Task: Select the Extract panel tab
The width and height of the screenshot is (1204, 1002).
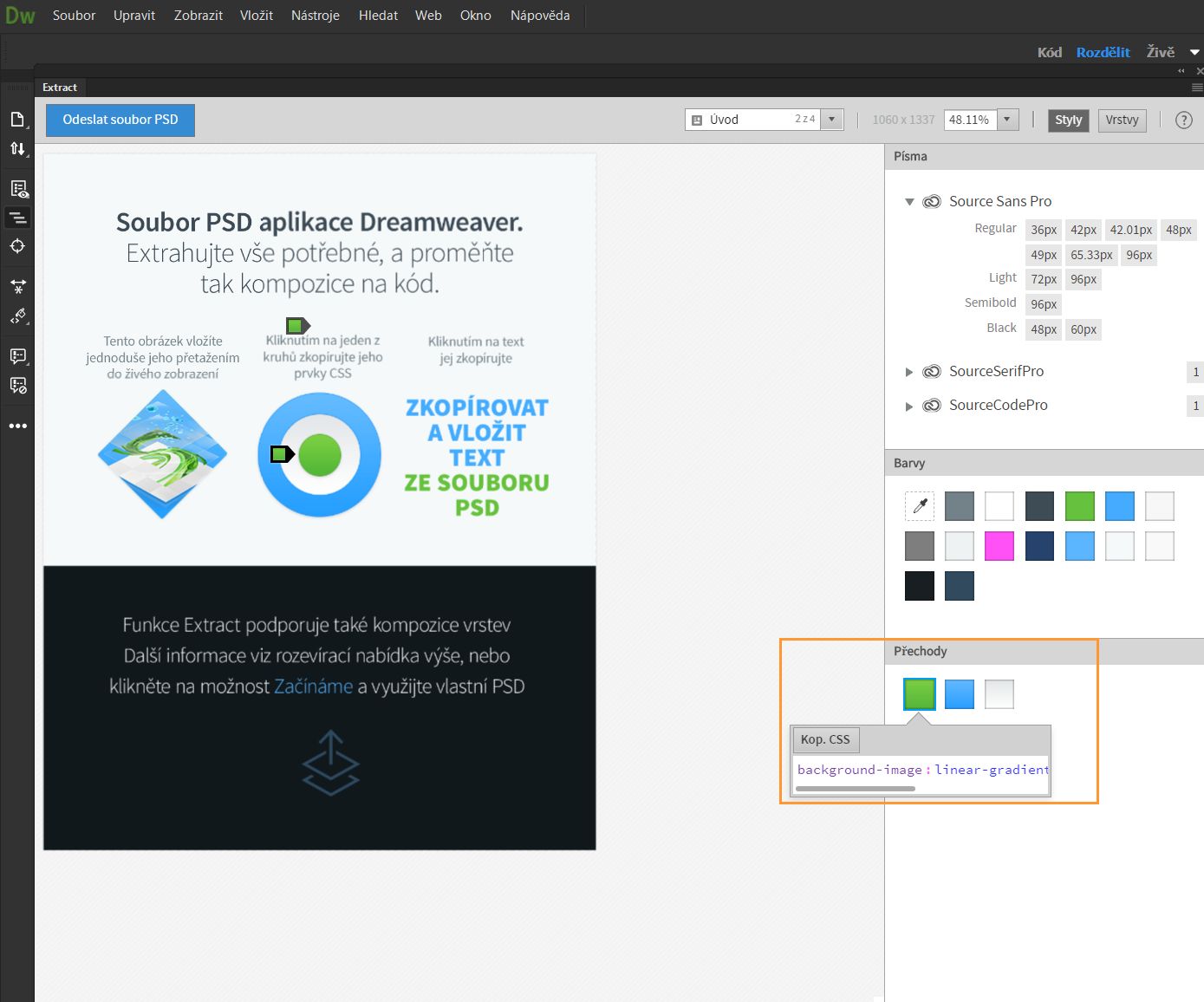Action: pyautogui.click(x=60, y=88)
